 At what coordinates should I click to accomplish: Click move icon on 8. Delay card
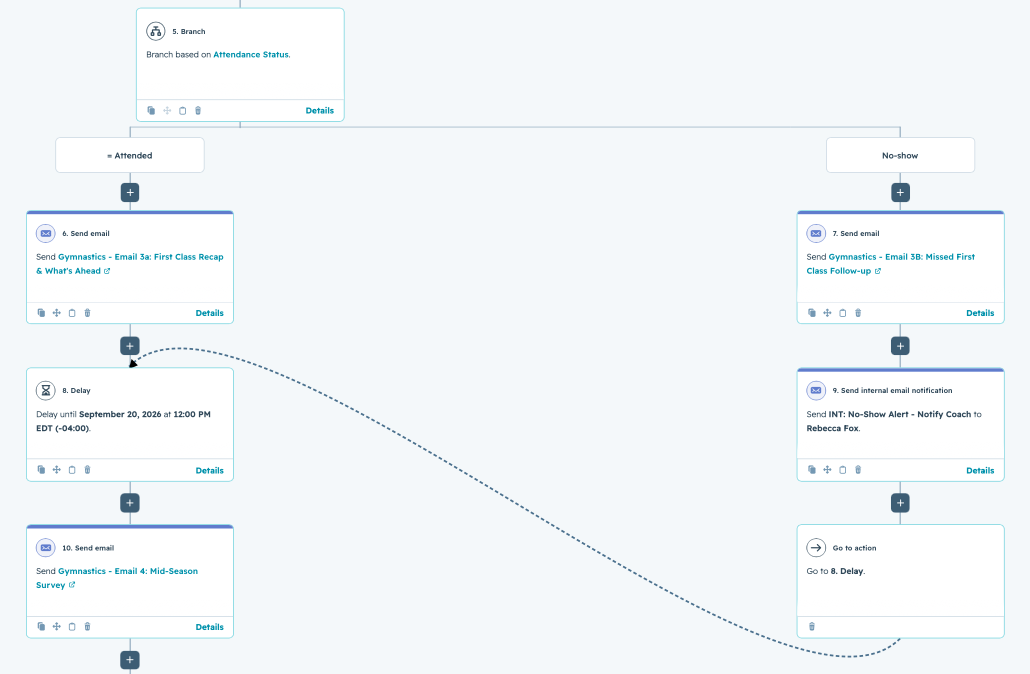[56, 470]
